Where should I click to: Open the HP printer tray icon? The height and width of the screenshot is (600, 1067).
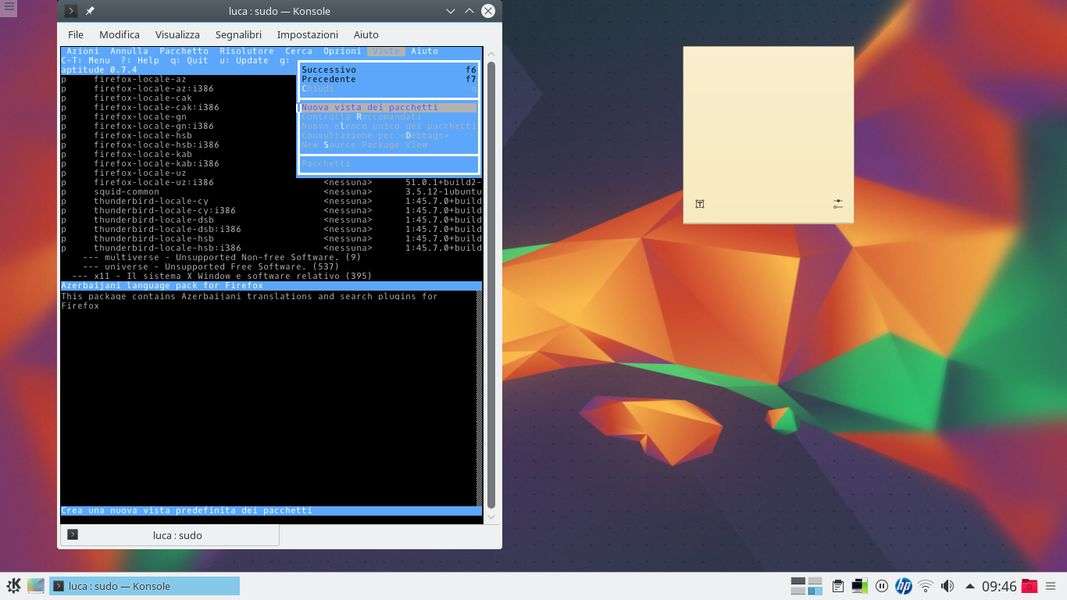click(x=904, y=586)
